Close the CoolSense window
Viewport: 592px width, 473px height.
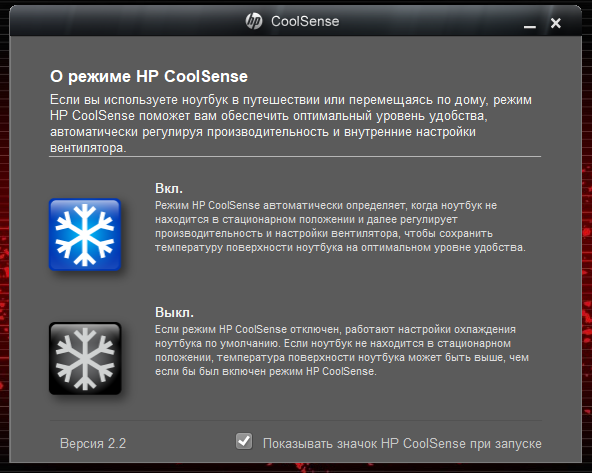point(556,23)
